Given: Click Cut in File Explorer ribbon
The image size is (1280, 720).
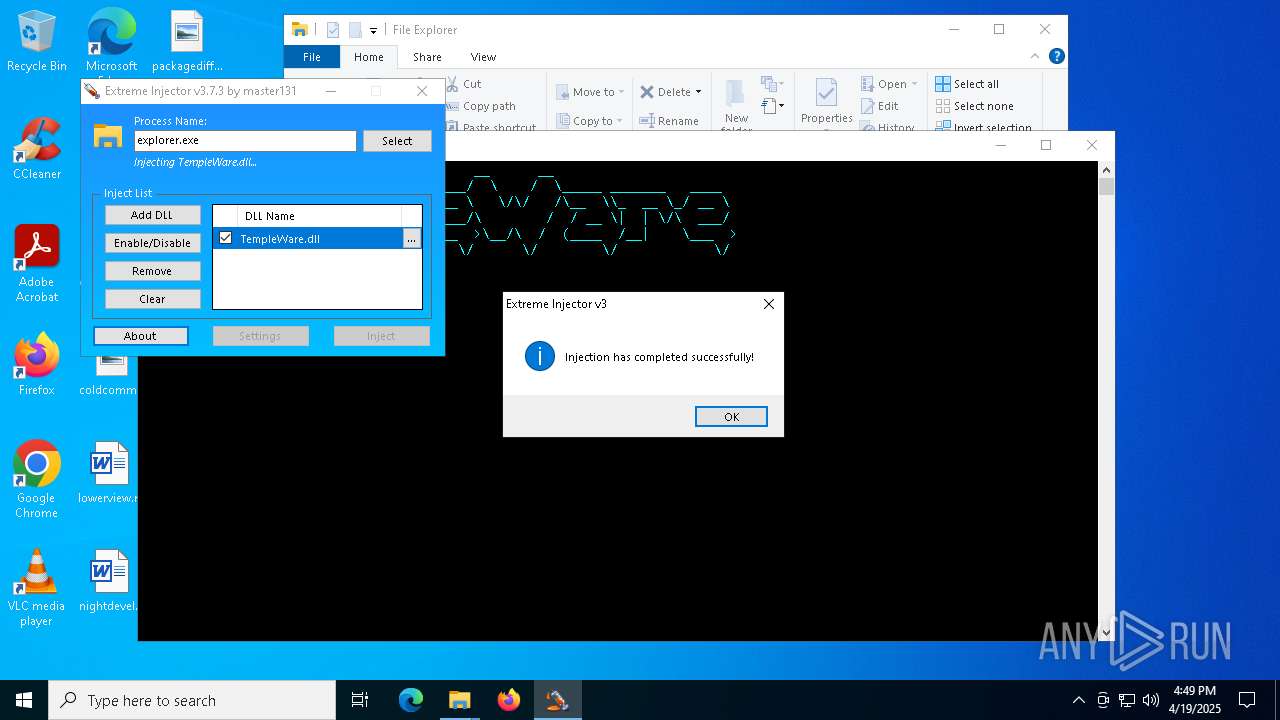Looking at the screenshot, I should (463, 84).
